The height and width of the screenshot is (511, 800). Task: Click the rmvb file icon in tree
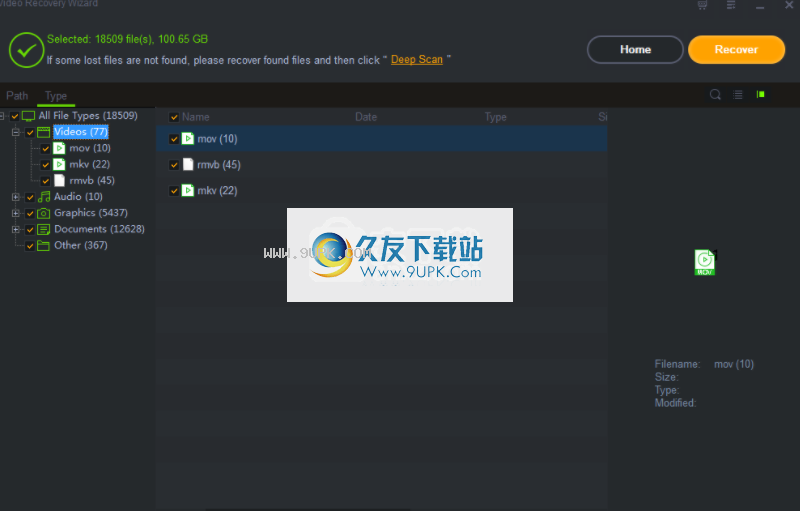[x=60, y=181]
